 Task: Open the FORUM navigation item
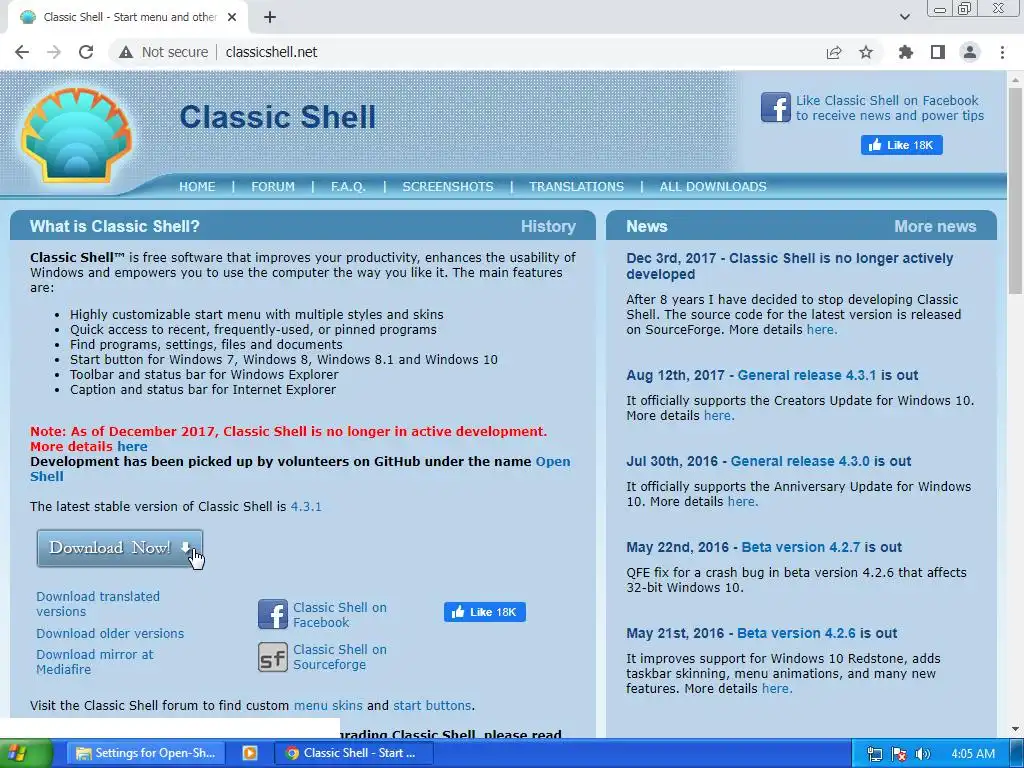tap(273, 187)
